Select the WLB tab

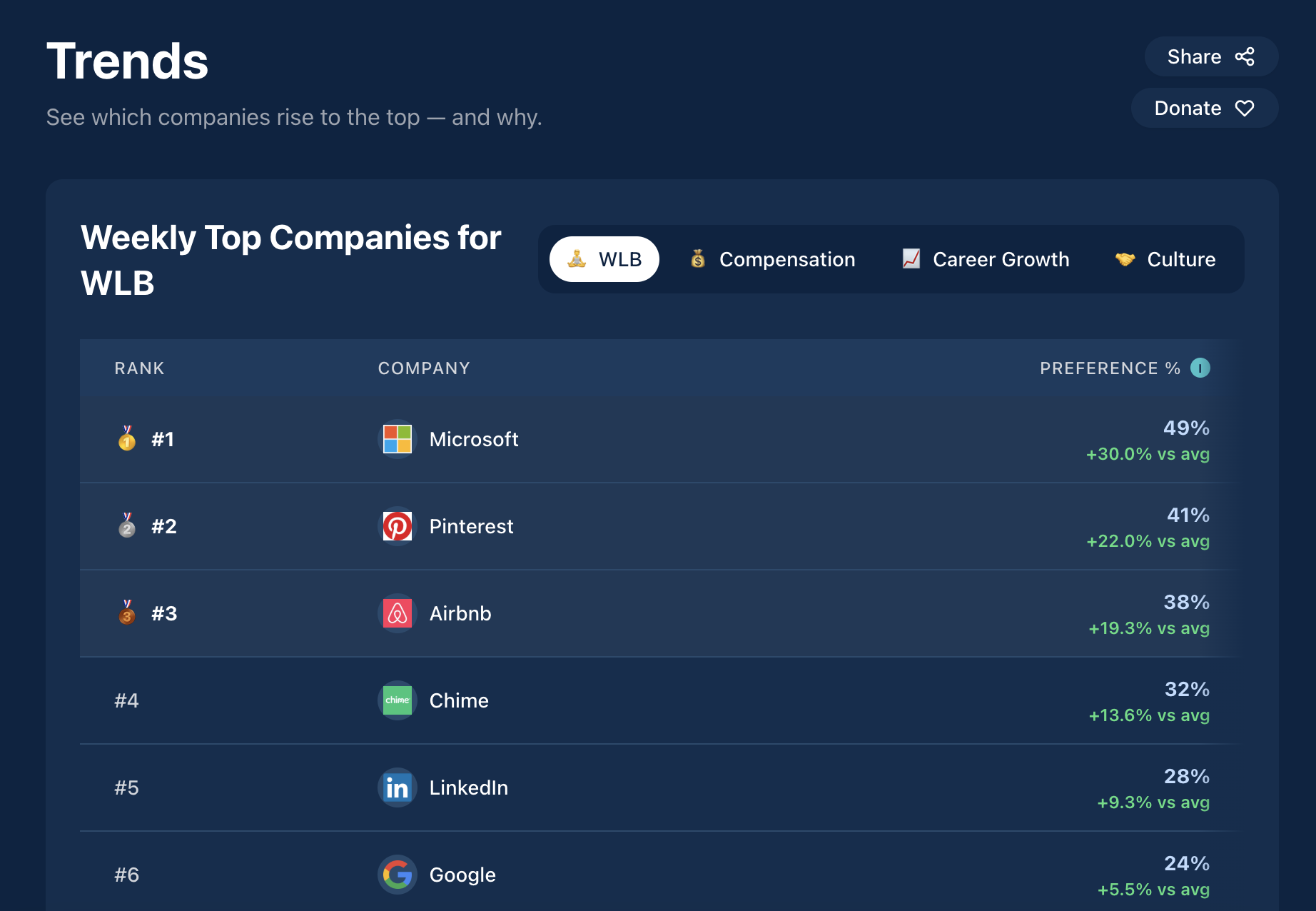pos(604,259)
